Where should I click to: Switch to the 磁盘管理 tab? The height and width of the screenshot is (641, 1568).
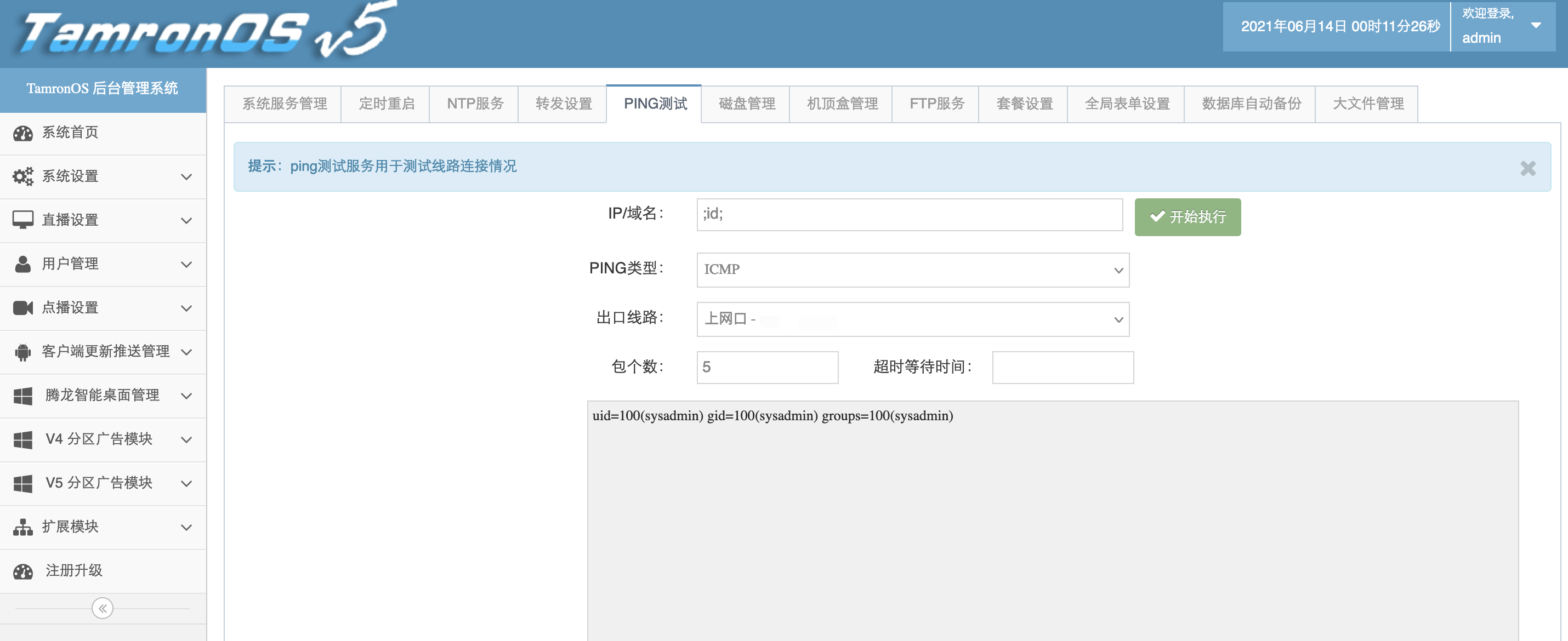click(746, 104)
